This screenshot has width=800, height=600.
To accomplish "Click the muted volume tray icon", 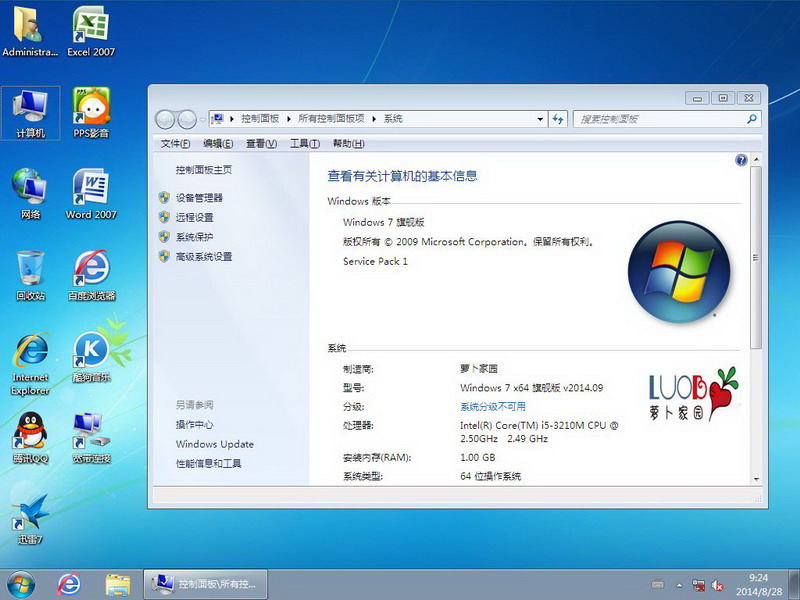I will click(717, 585).
